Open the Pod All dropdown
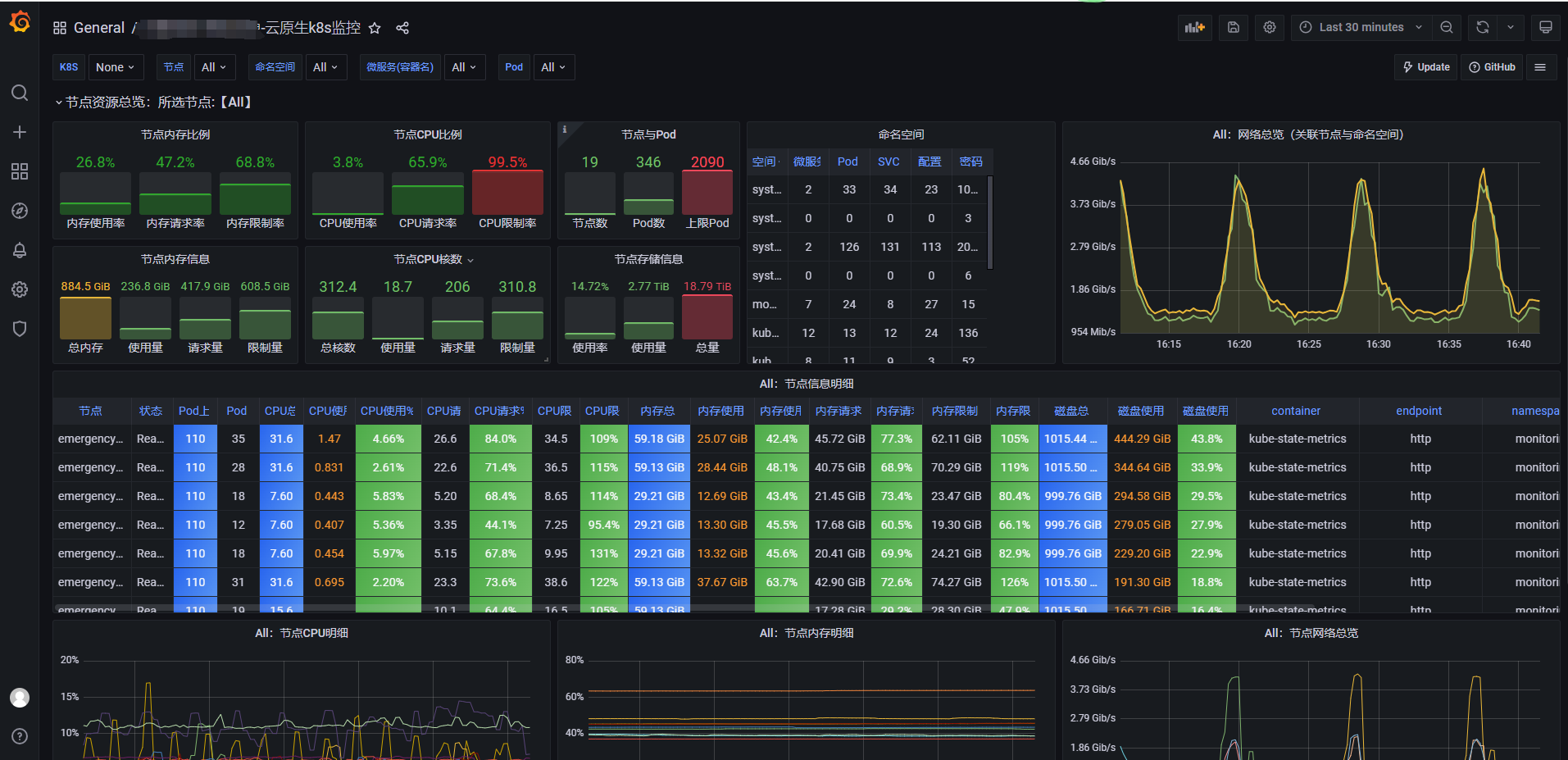Image resolution: width=1568 pixels, height=760 pixels. [x=554, y=67]
